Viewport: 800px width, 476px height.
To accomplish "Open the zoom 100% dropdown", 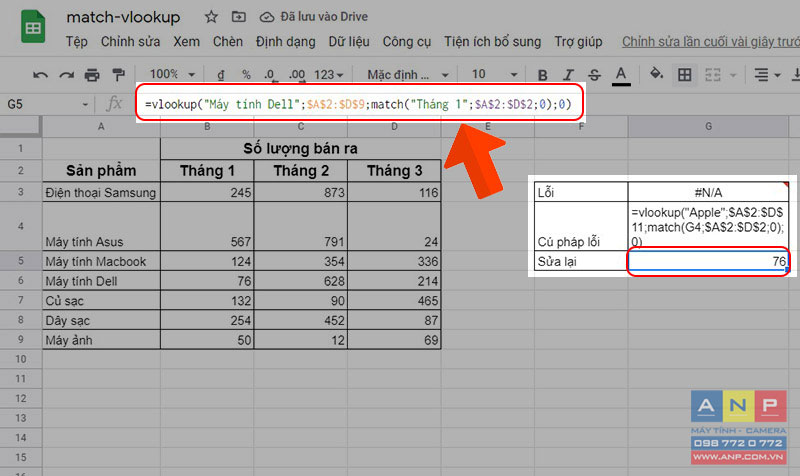I will (172, 74).
